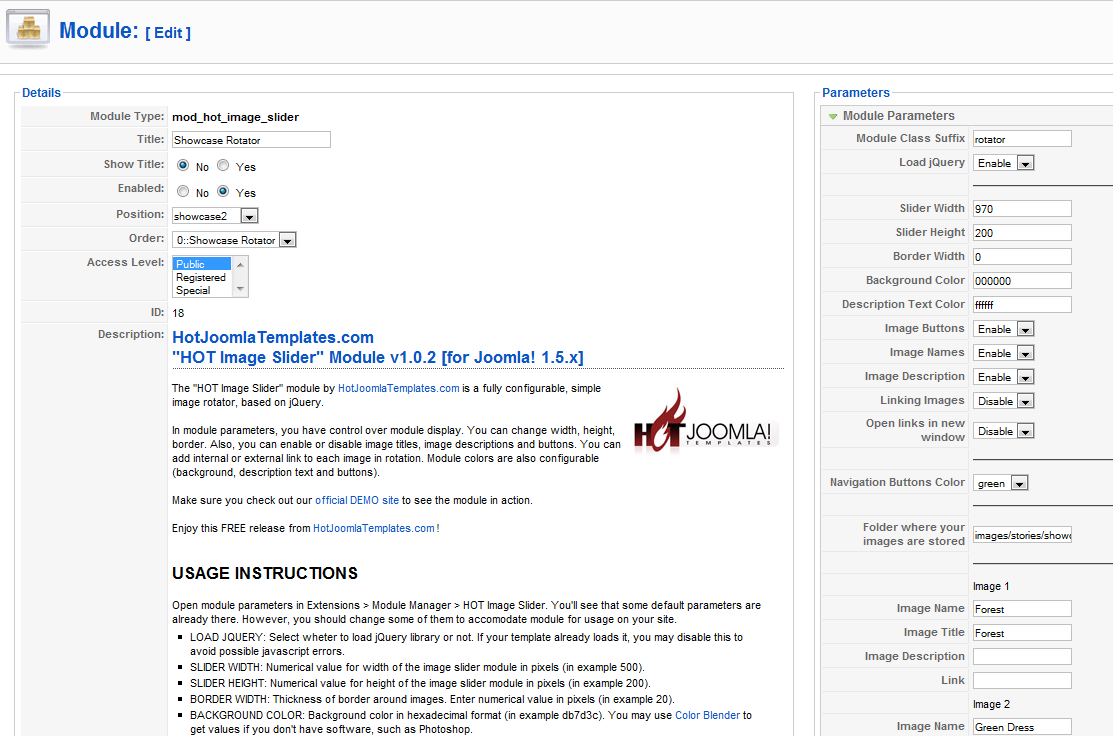Open HotJoomlaTemplates.com link after FREE release
This screenshot has width=1113, height=736.
[373, 528]
